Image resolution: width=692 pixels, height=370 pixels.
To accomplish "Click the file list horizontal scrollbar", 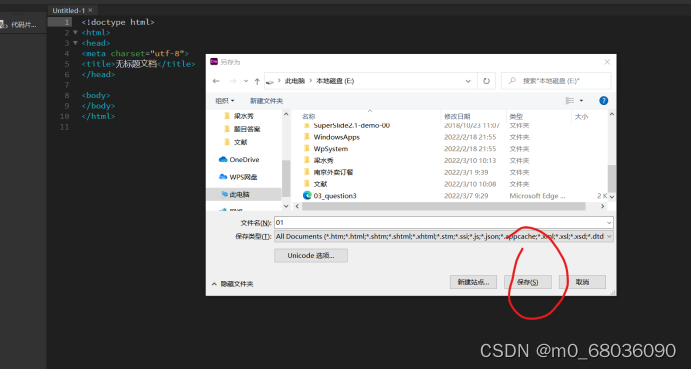I will point(444,206).
